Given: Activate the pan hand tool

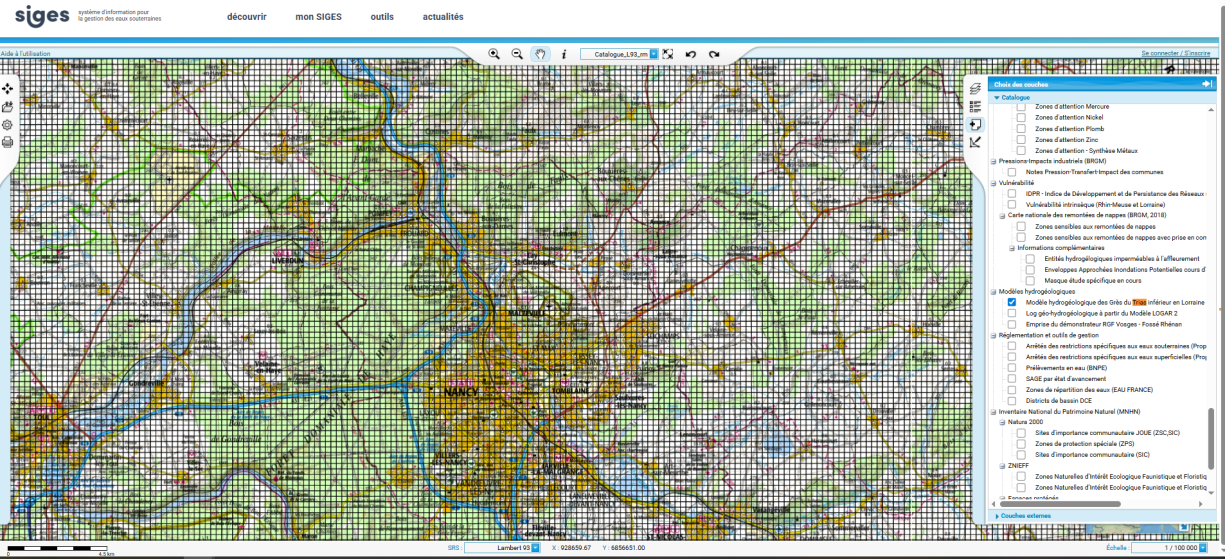Looking at the screenshot, I should pos(540,54).
